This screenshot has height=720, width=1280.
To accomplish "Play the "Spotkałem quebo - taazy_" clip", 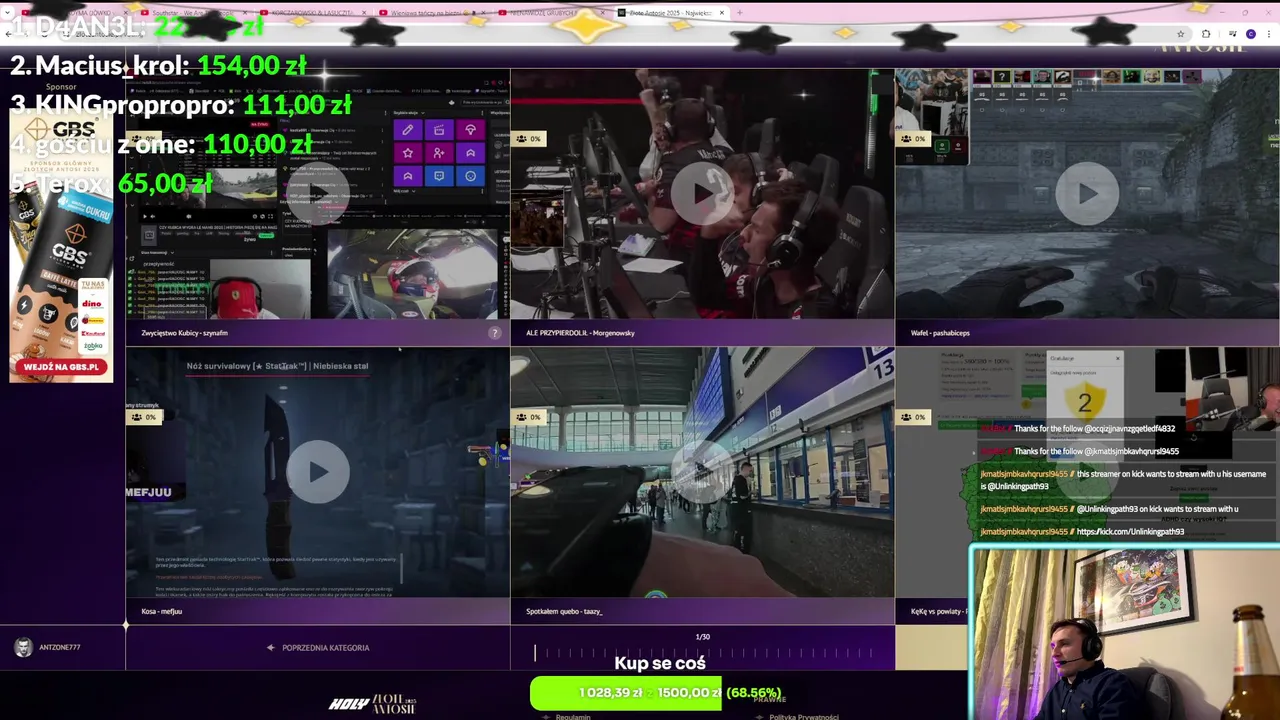I will [702, 471].
